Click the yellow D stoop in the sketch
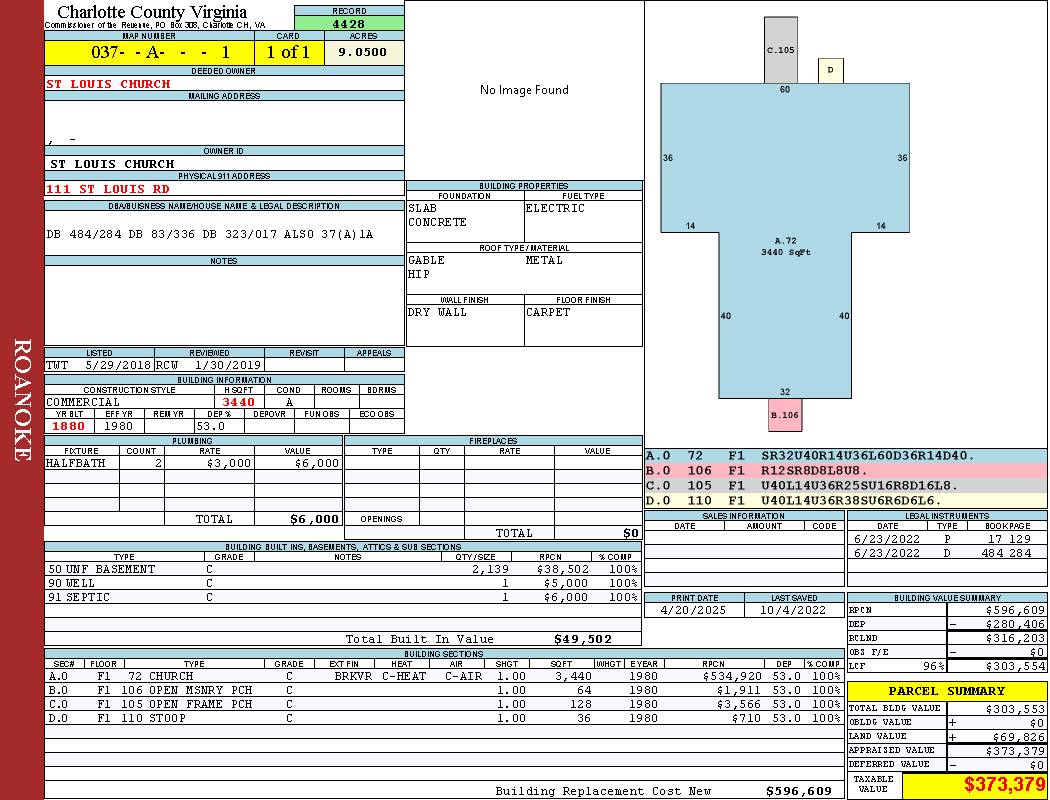Screen dimensions: 1050x800 click(830, 70)
